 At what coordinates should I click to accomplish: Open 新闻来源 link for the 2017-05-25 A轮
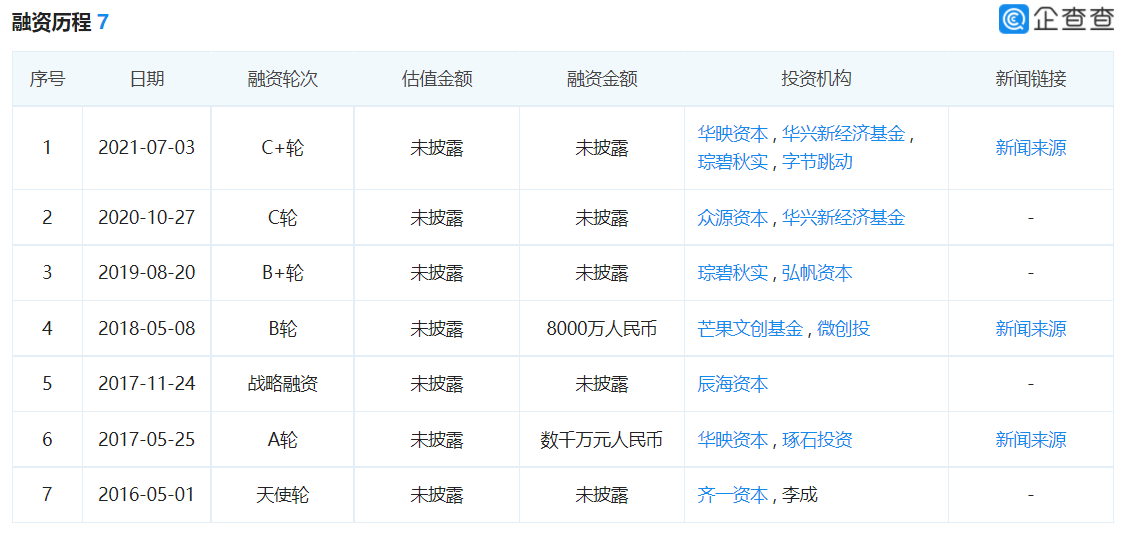pyautogui.click(x=1031, y=439)
